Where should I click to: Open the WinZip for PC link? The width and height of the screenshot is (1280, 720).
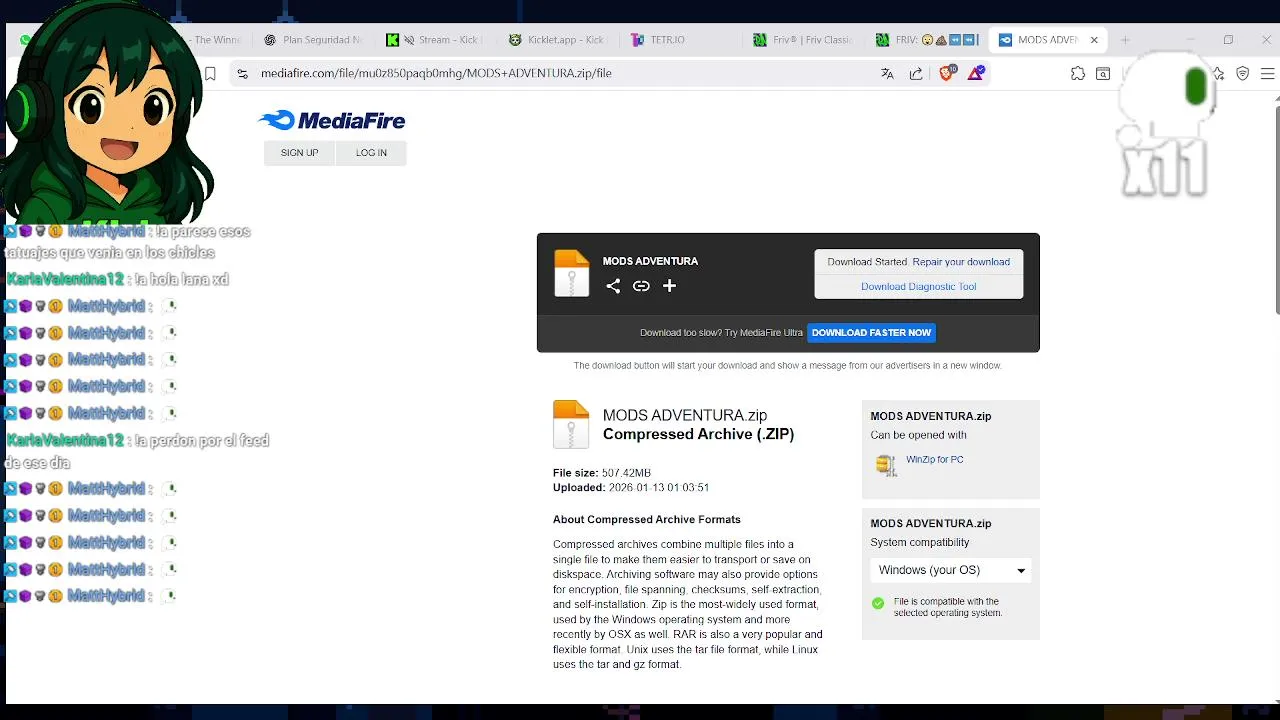[934, 460]
